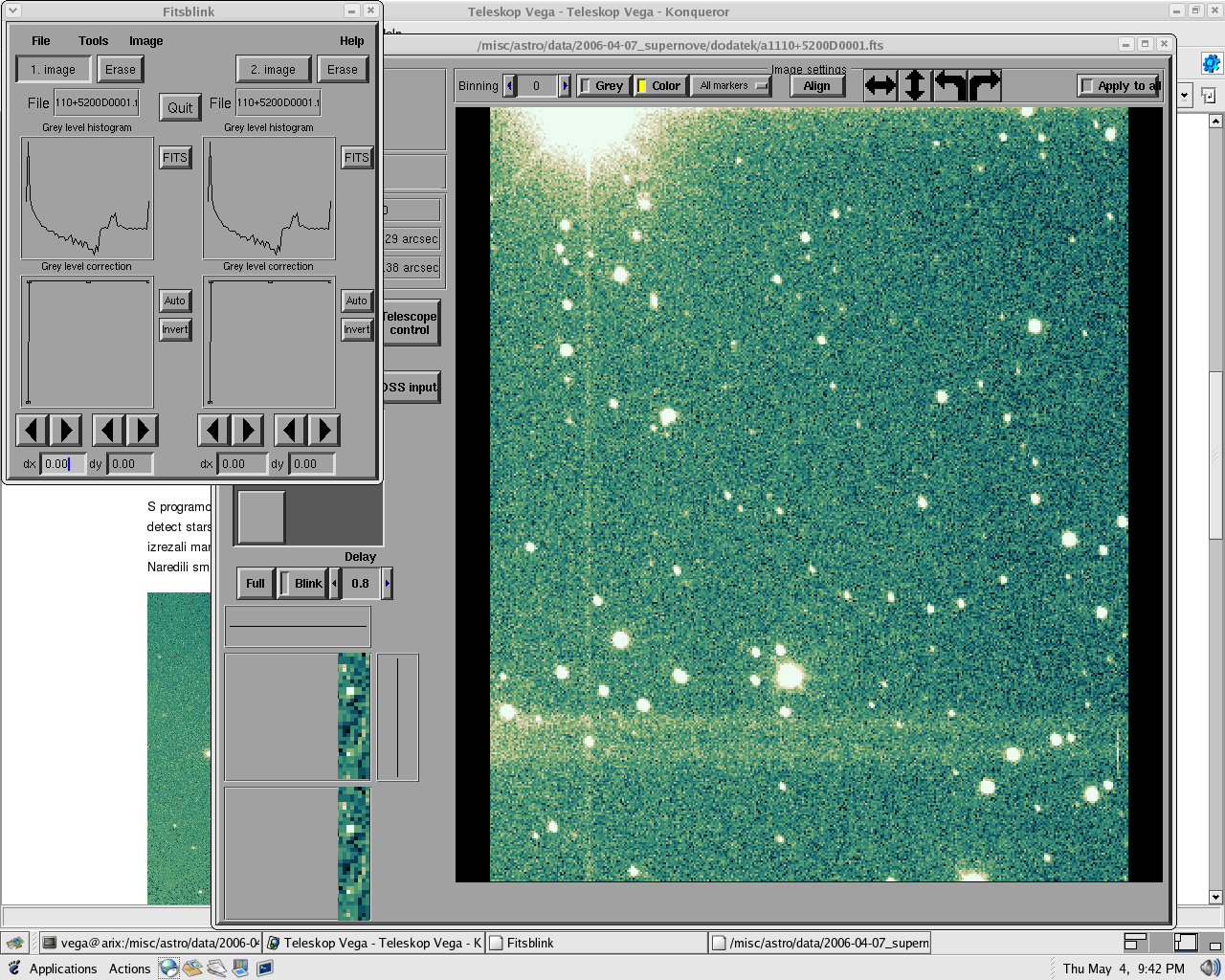This screenshot has width=1225, height=980.
Task: Open the Tools menu in Fitsblink
Action: pyautogui.click(x=94, y=41)
